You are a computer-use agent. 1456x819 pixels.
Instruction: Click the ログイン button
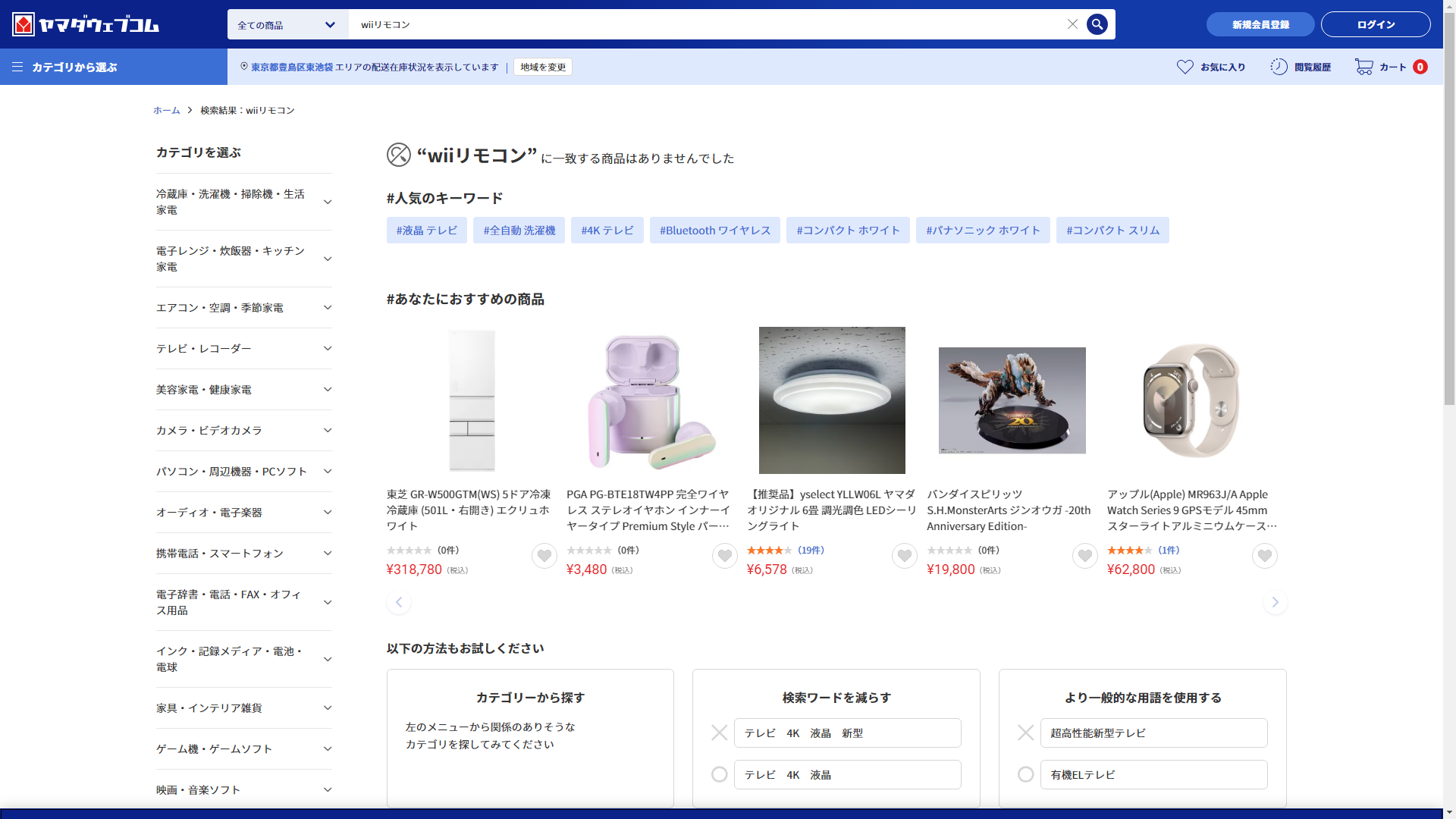tap(1375, 24)
